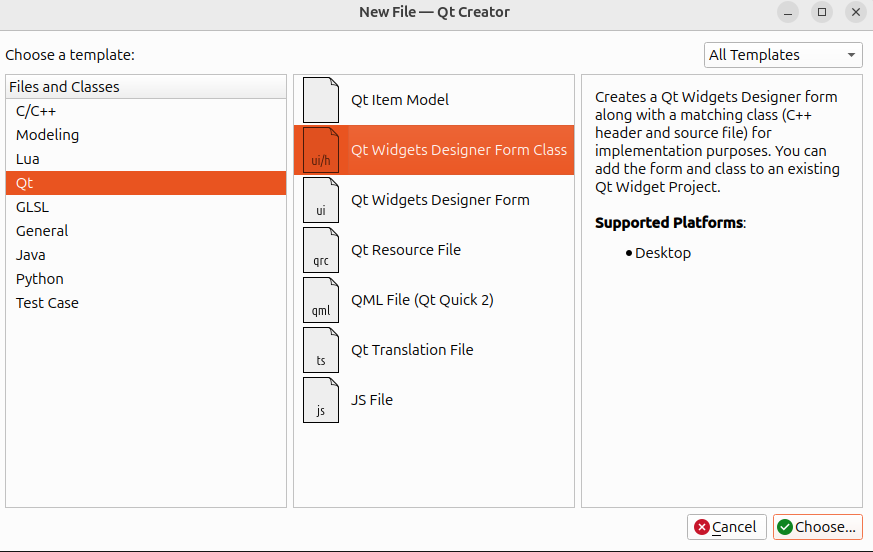Click the ui/h form class icon
Image resolution: width=873 pixels, height=552 pixels.
pyautogui.click(x=321, y=150)
